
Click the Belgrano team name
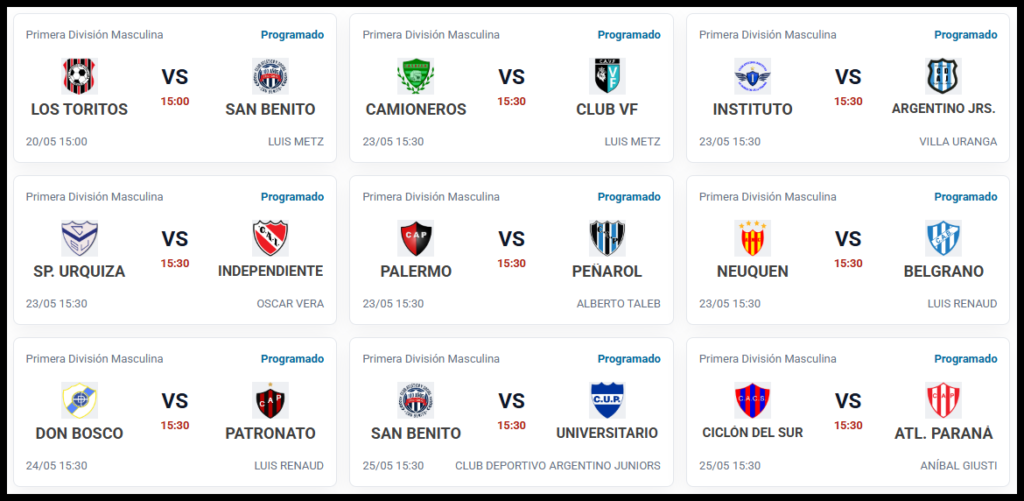944,271
